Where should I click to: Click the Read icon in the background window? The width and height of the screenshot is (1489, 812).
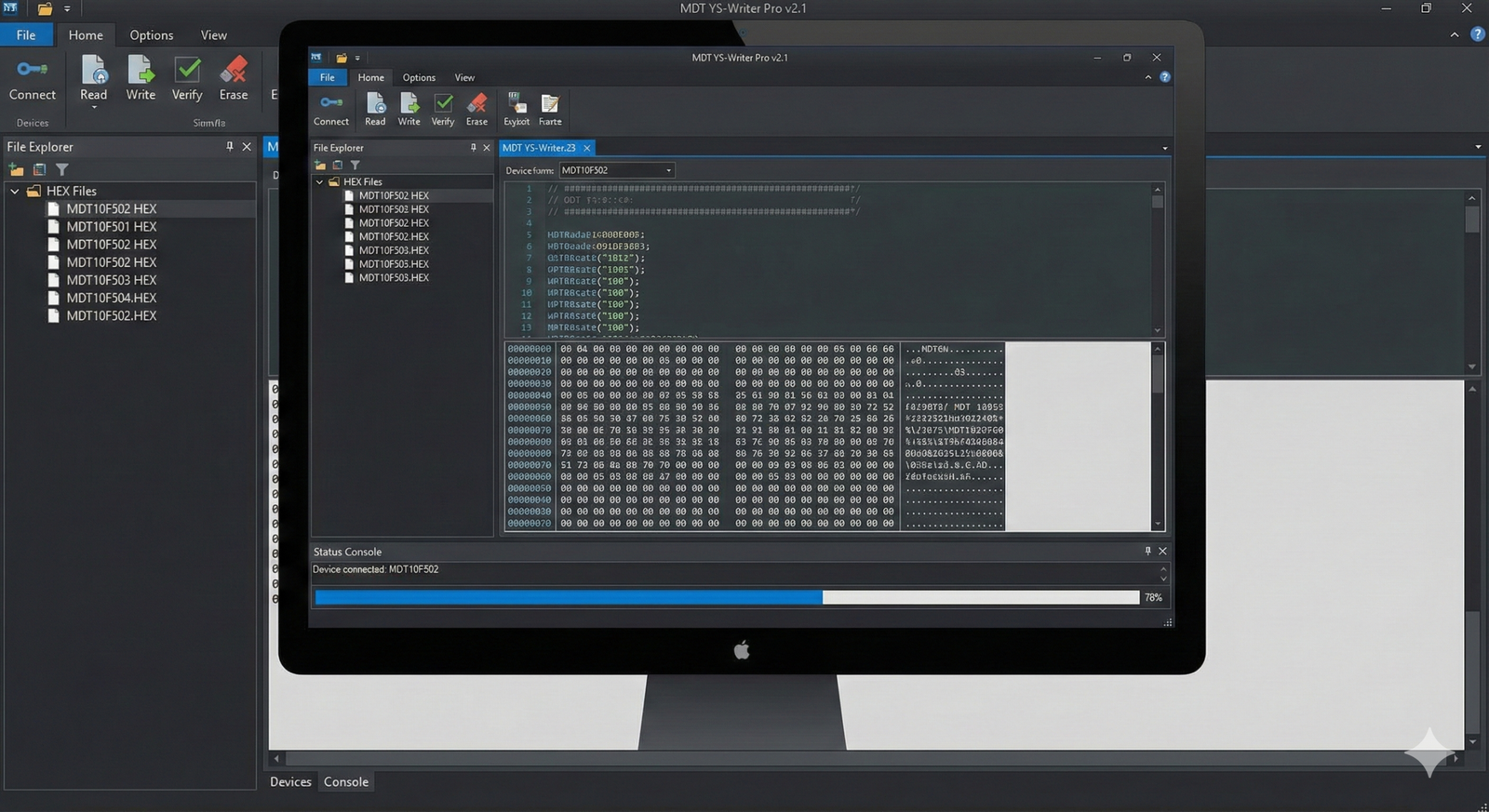(94, 69)
